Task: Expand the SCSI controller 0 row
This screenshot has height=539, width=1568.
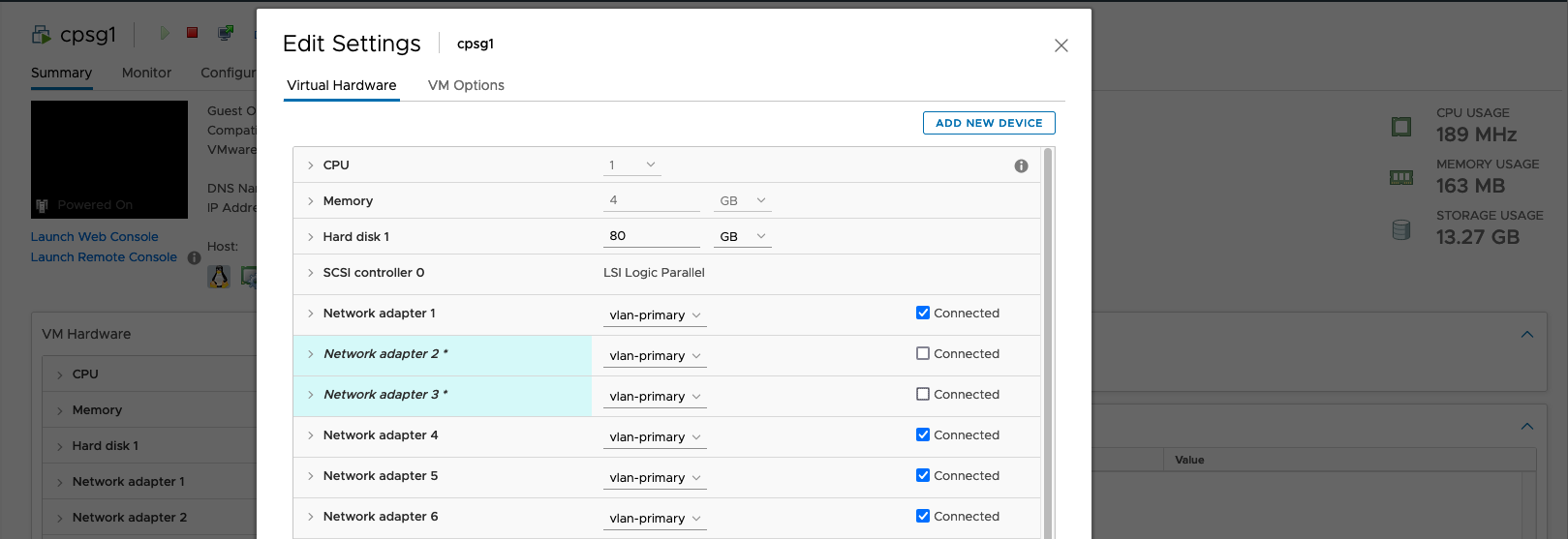Action: click(x=311, y=273)
